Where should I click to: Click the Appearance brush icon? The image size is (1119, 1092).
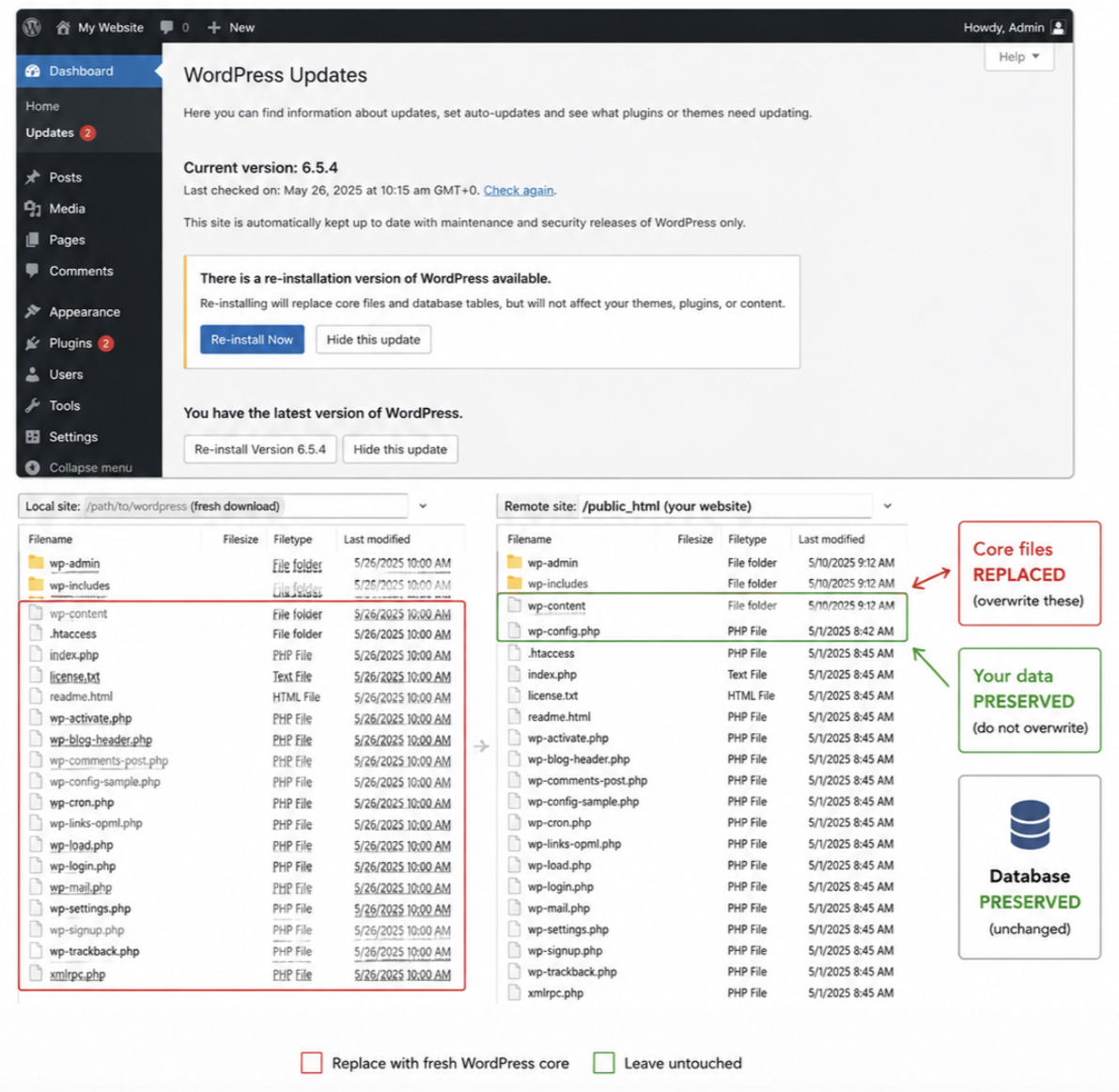point(33,311)
